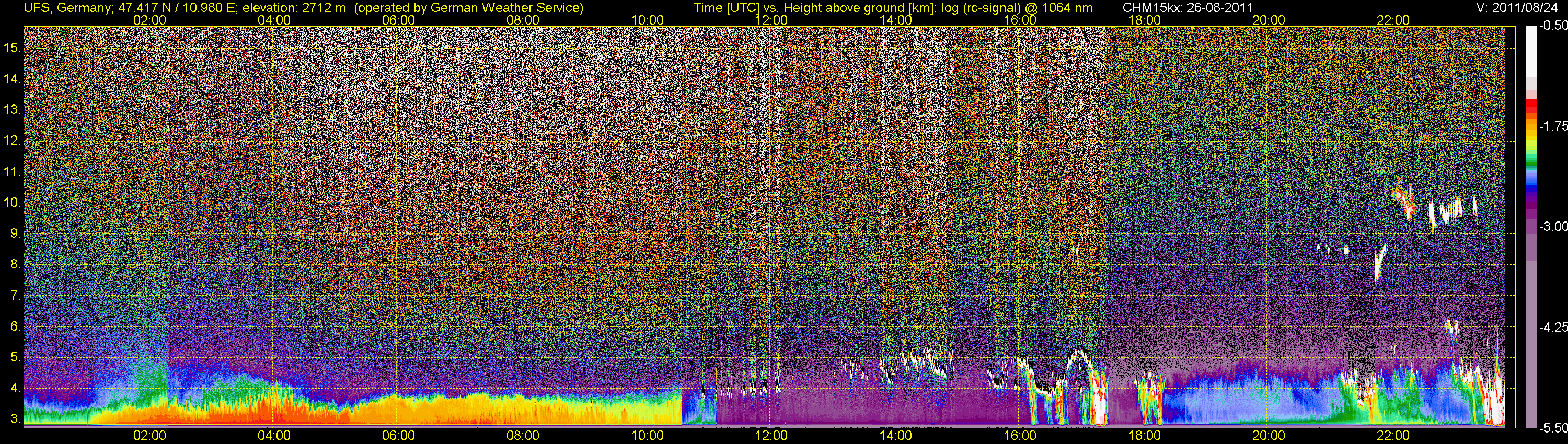1568x444 pixels.
Task: Click the 06:00 label on bottom time axis
Action: (398, 436)
